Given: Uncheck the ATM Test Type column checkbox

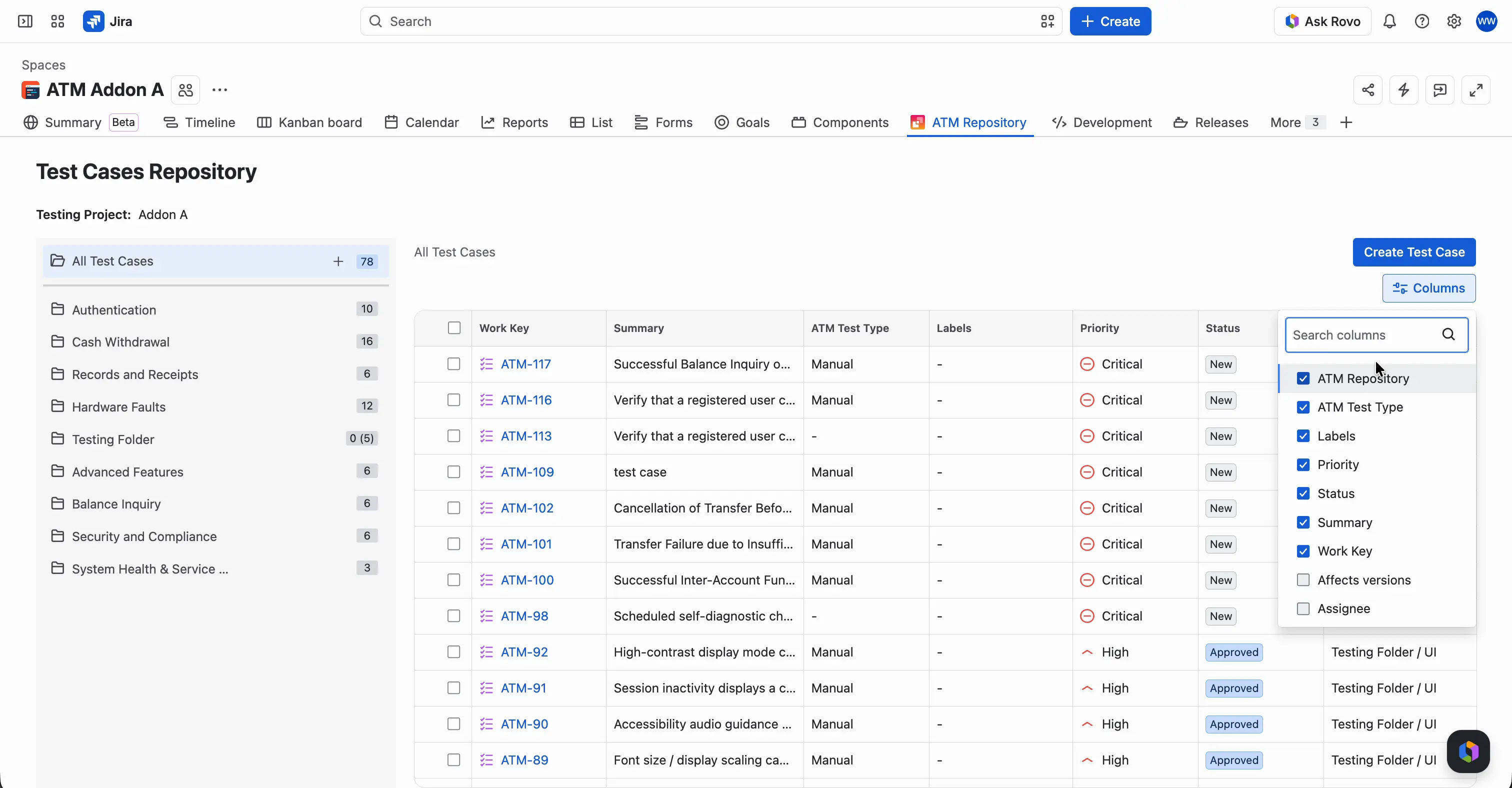Looking at the screenshot, I should pos(1303,407).
